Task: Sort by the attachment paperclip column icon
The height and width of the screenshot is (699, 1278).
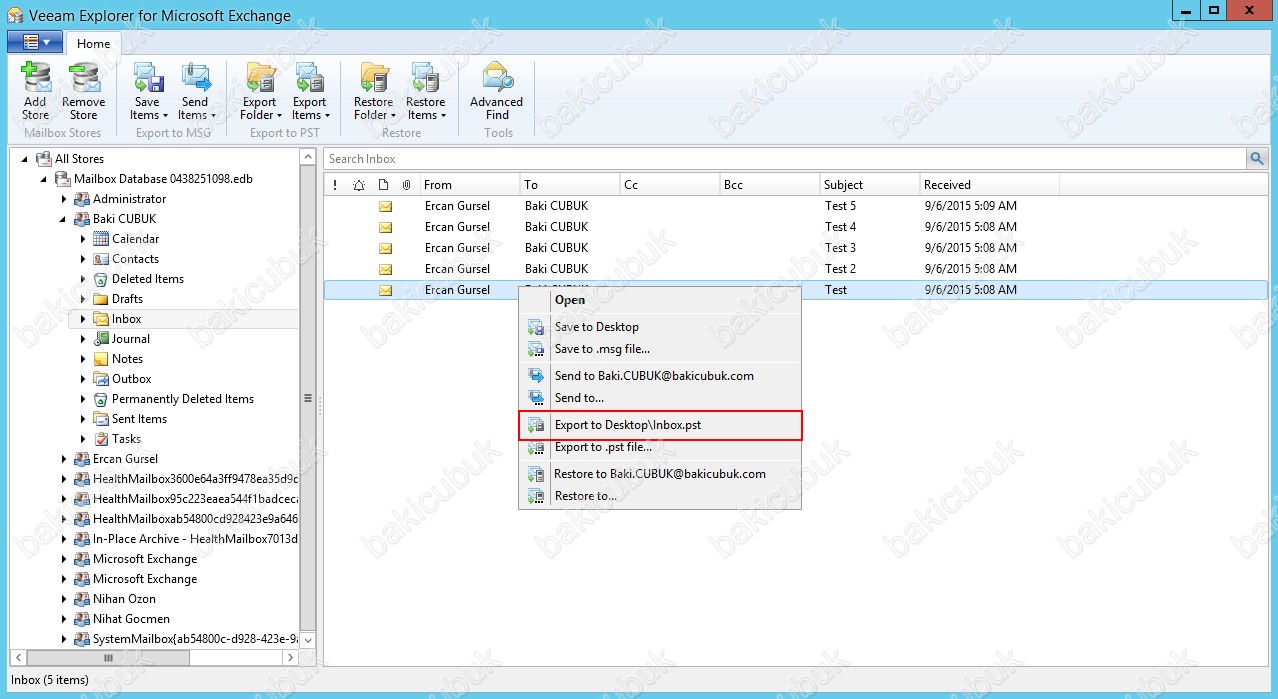Action: click(406, 185)
